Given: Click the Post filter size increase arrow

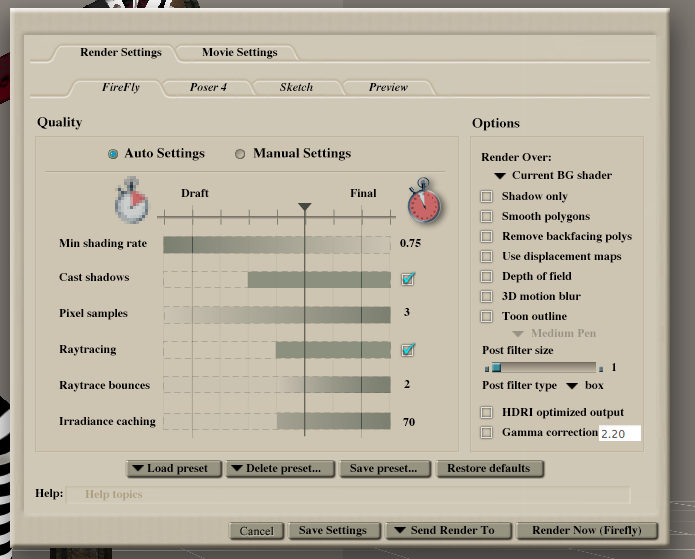Looking at the screenshot, I should (x=601, y=369).
